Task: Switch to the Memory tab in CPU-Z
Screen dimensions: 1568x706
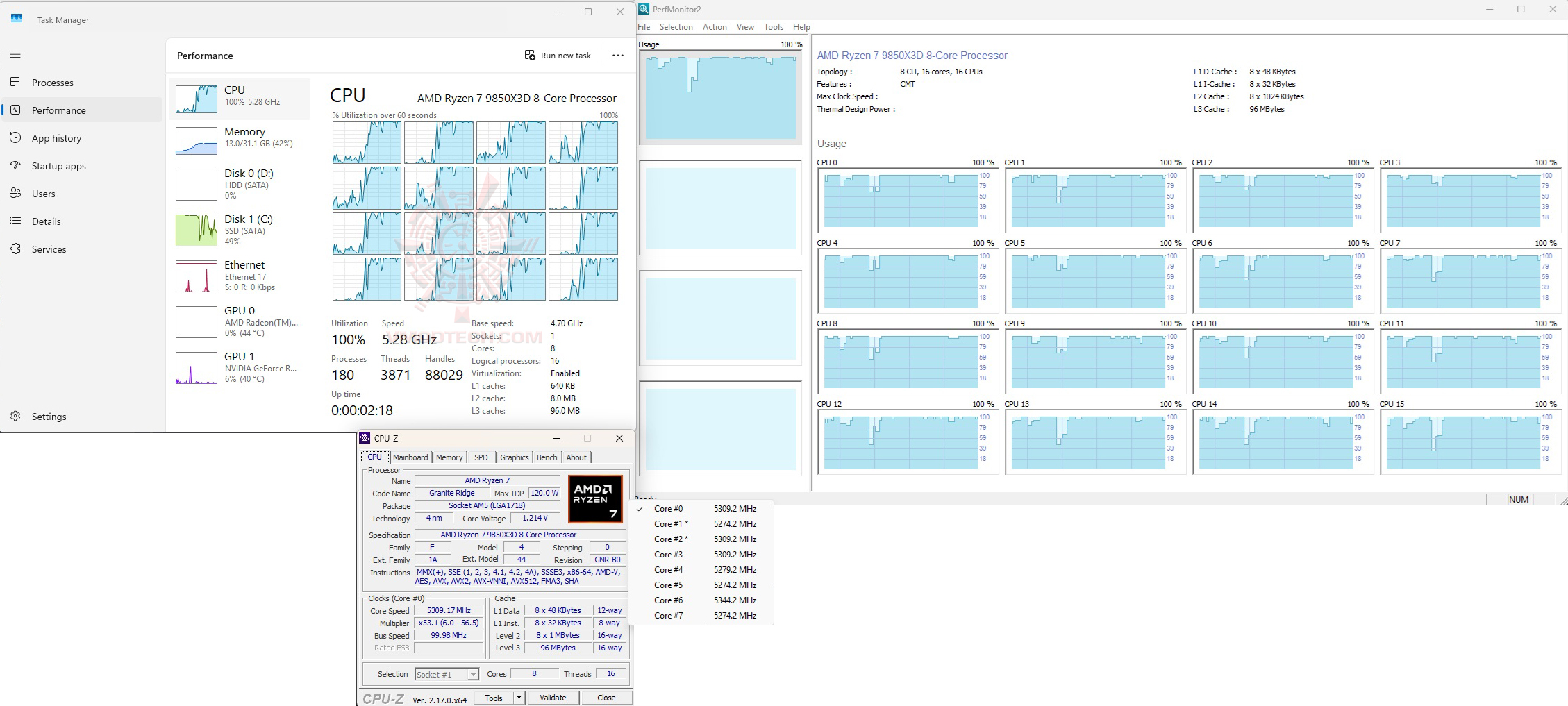Action: [449, 457]
